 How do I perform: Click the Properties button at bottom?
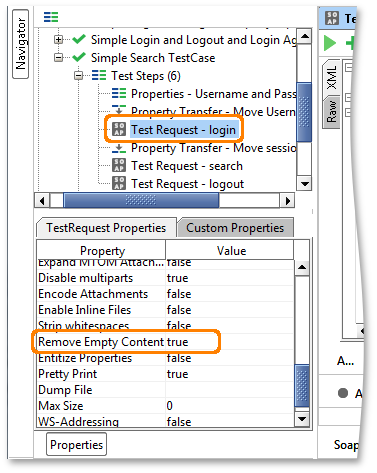76,444
